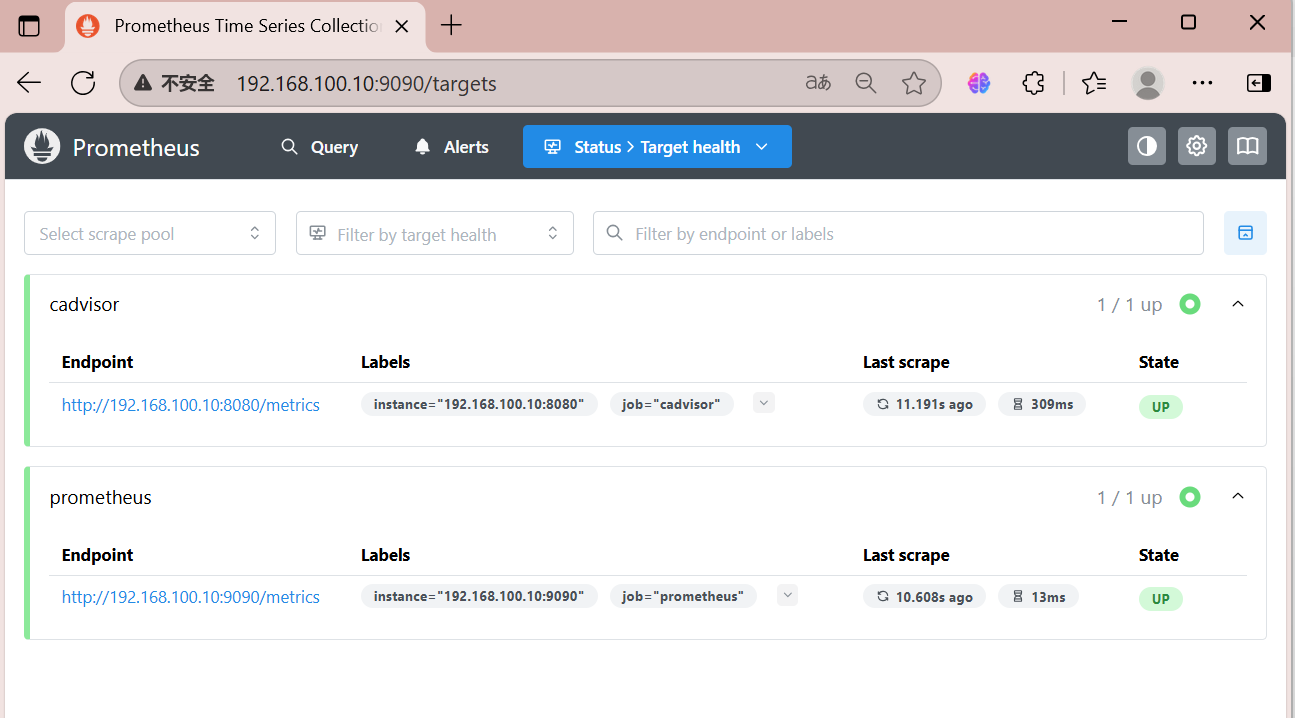This screenshot has width=1295, height=718.
Task: Click the prometheus pool title
Action: [x=101, y=497]
